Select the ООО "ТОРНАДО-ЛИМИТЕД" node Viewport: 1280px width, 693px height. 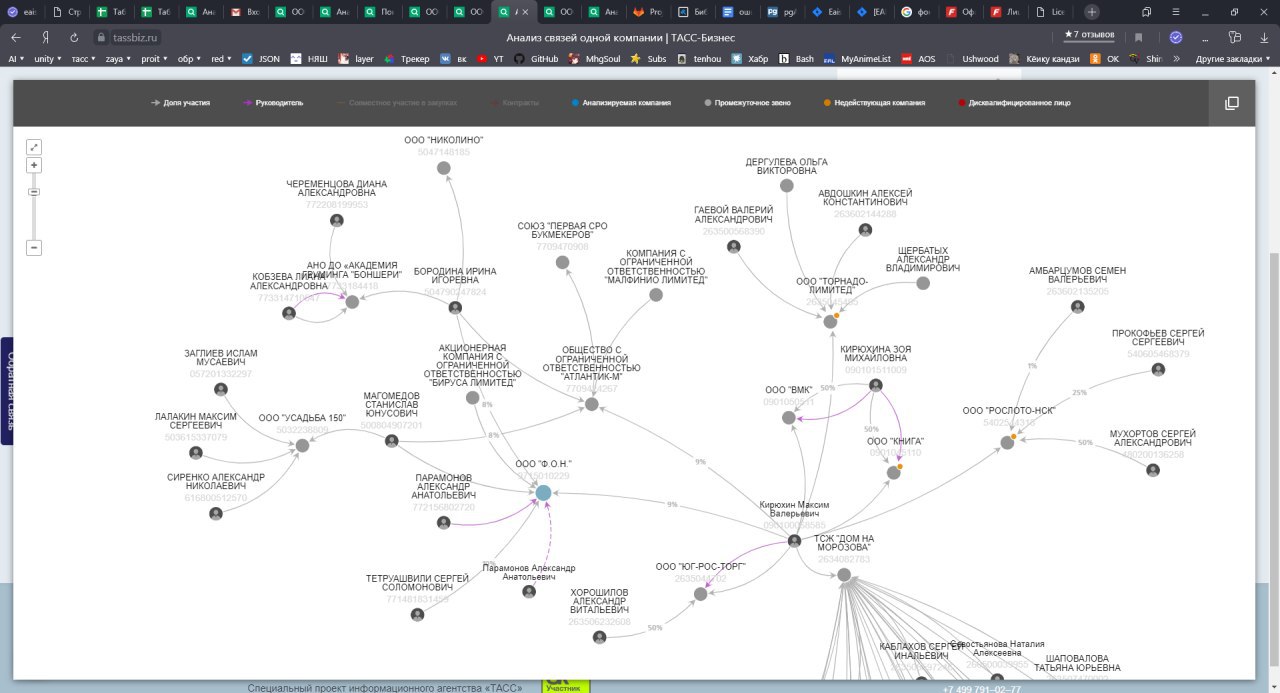coord(830,321)
